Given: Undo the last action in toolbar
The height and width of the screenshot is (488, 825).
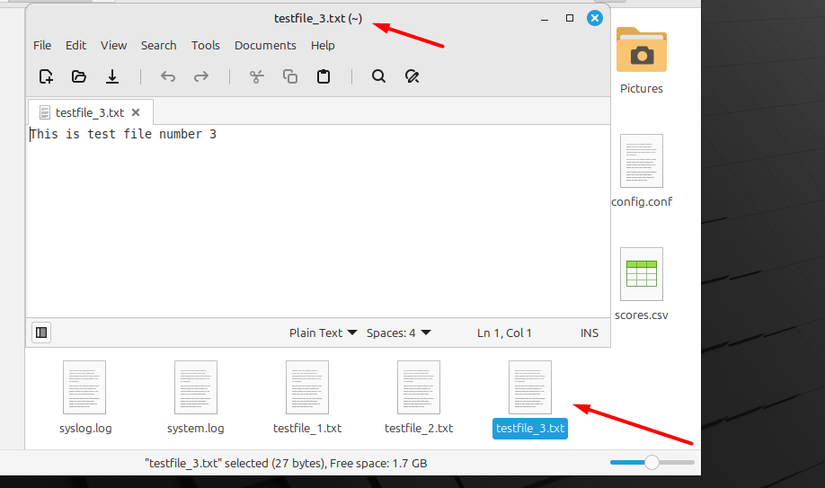Looking at the screenshot, I should (x=168, y=77).
